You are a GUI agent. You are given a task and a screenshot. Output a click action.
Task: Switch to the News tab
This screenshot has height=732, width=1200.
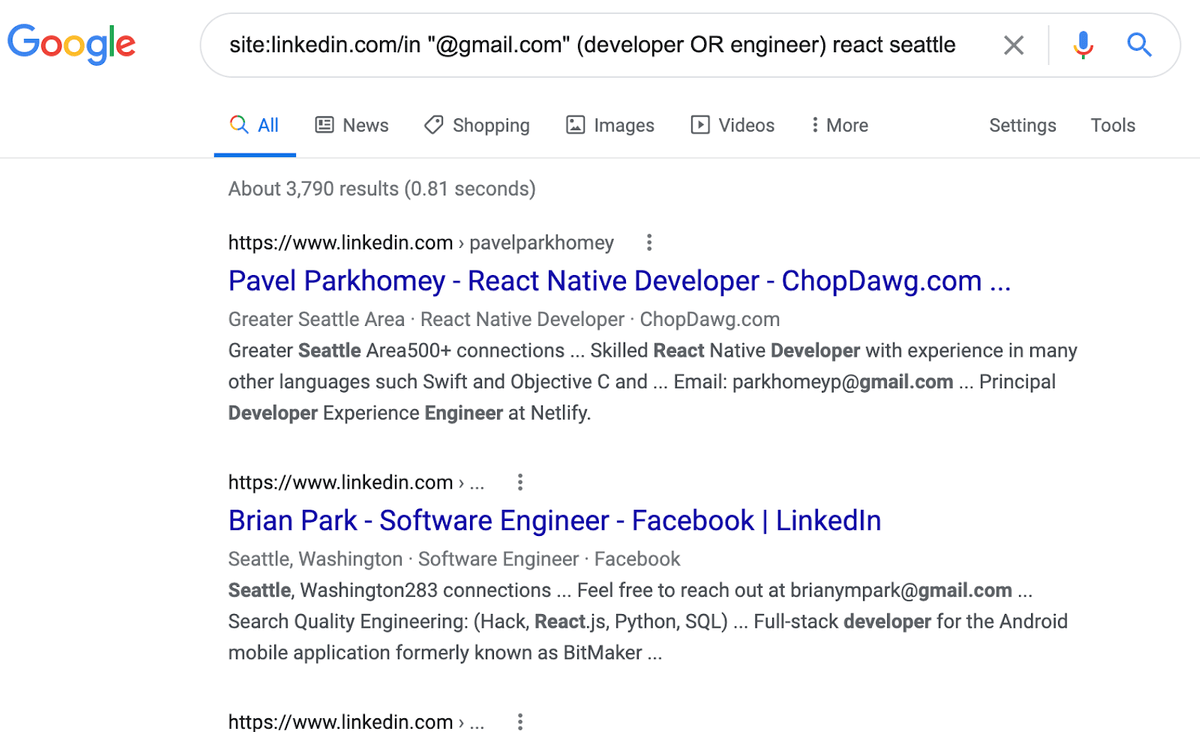(x=352, y=125)
